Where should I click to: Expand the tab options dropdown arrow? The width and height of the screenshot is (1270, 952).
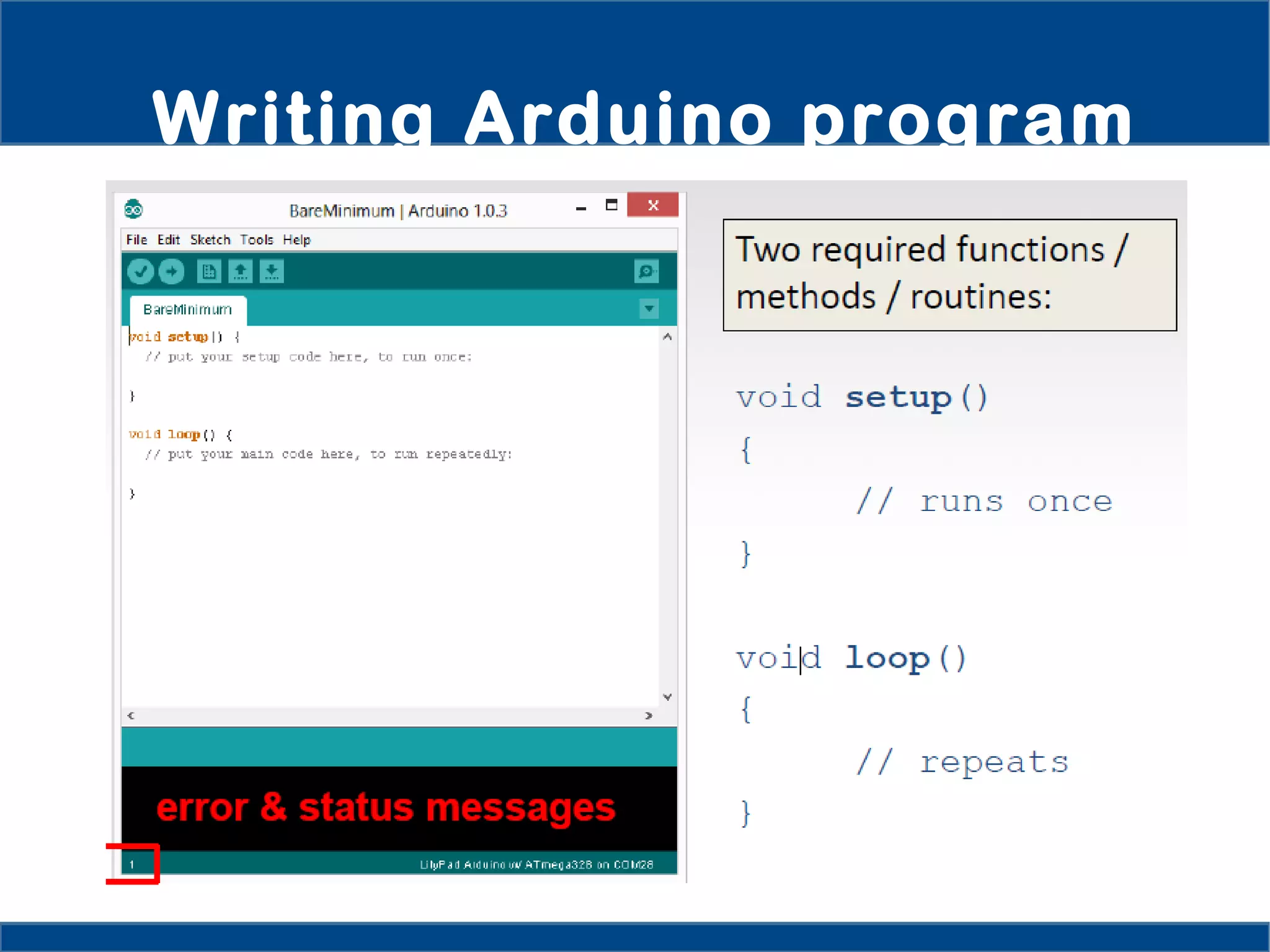(649, 308)
